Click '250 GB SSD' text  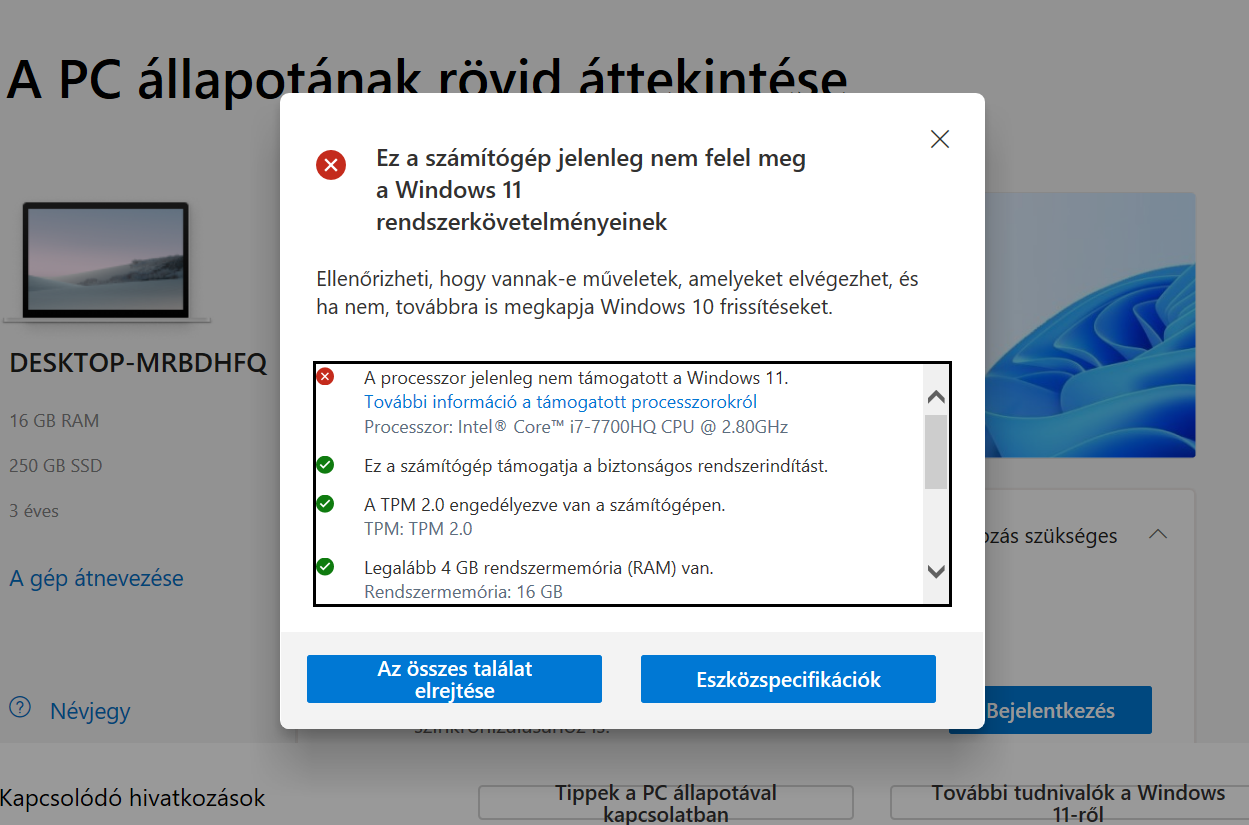[x=55, y=466]
